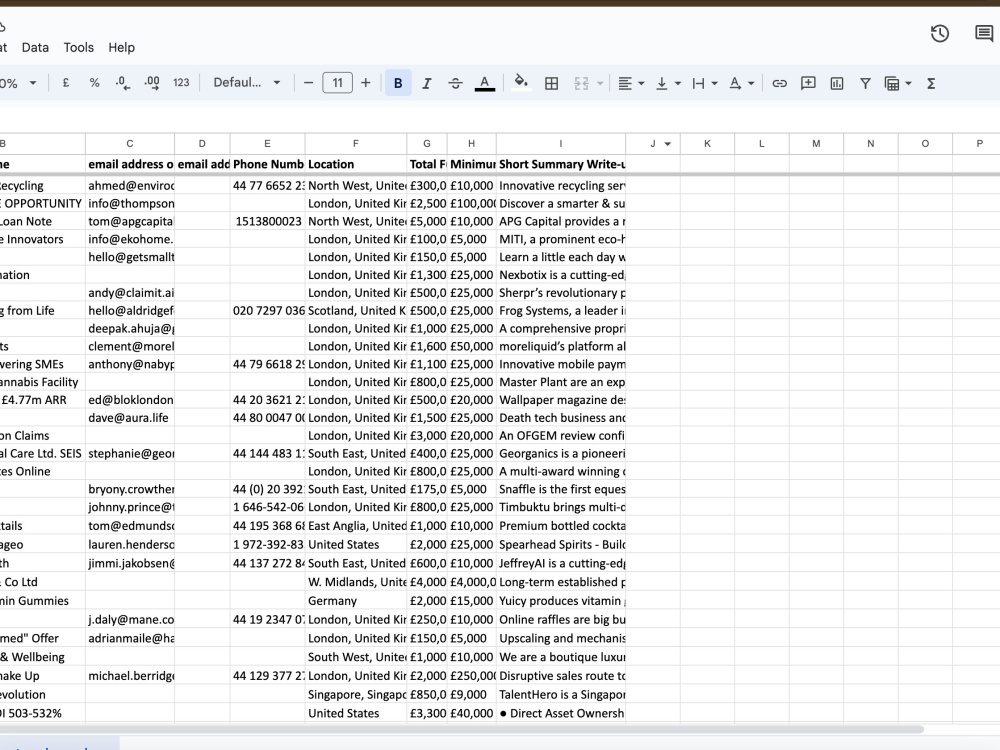Open borders menu
Image resolution: width=1000 pixels, height=750 pixels.
click(x=552, y=83)
